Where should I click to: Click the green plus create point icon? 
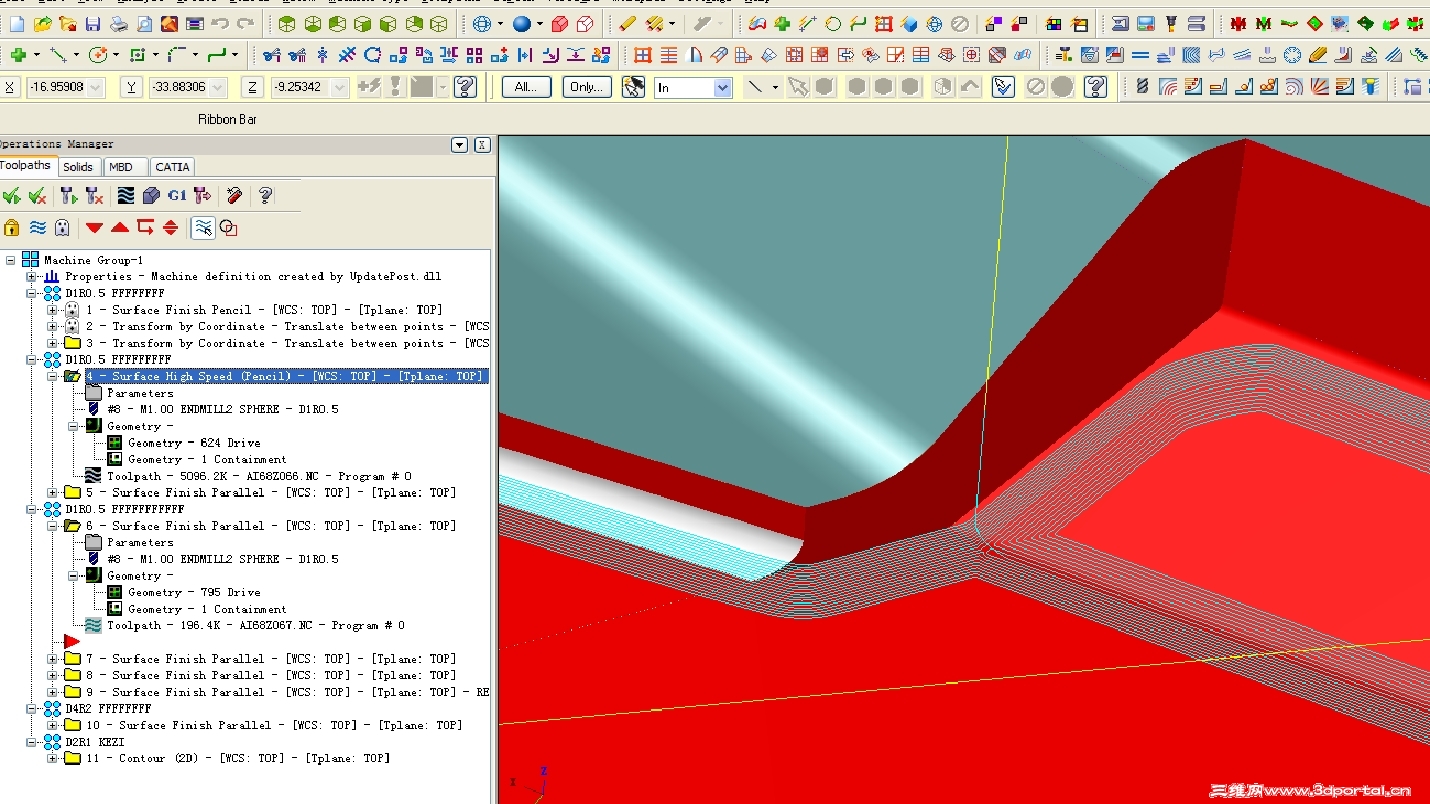18,55
